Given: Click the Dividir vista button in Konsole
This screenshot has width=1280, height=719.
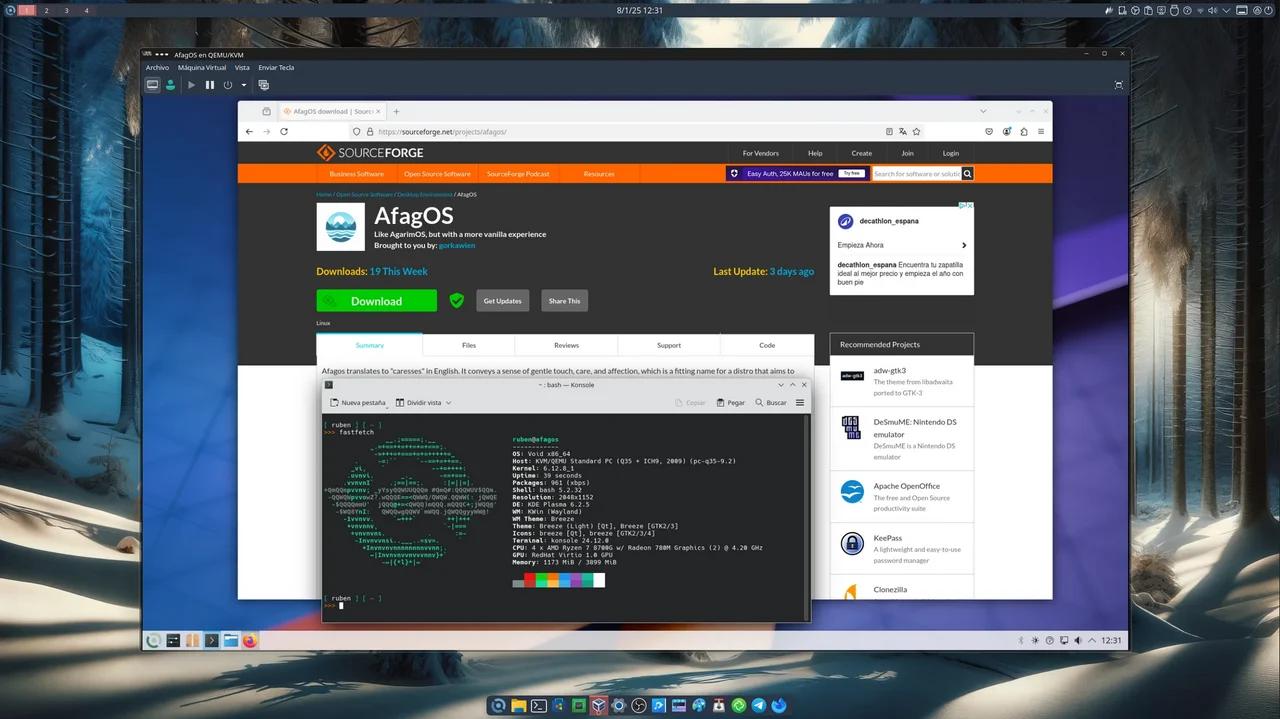Looking at the screenshot, I should pos(418,402).
